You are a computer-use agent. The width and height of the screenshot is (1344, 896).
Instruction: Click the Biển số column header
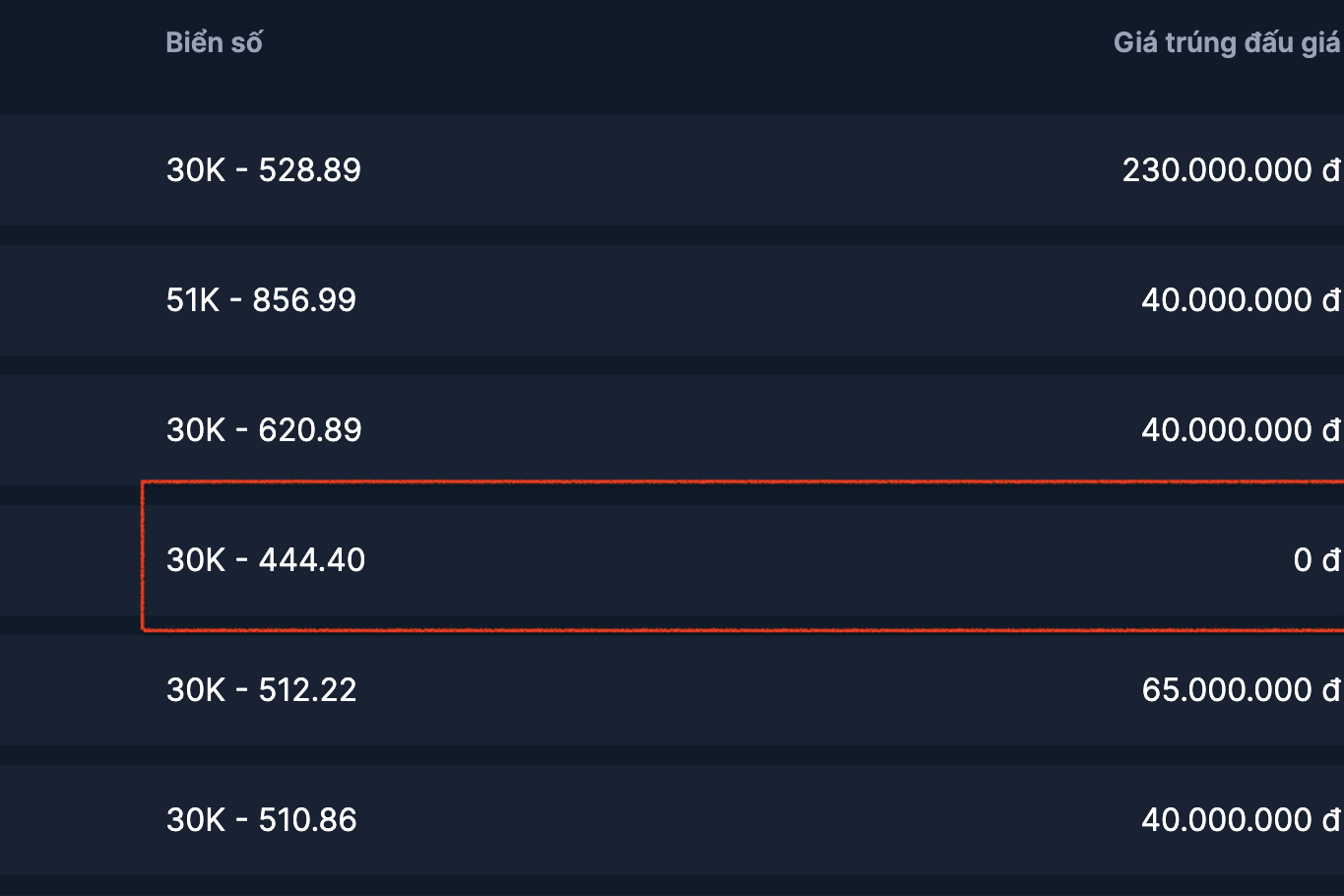[x=214, y=42]
